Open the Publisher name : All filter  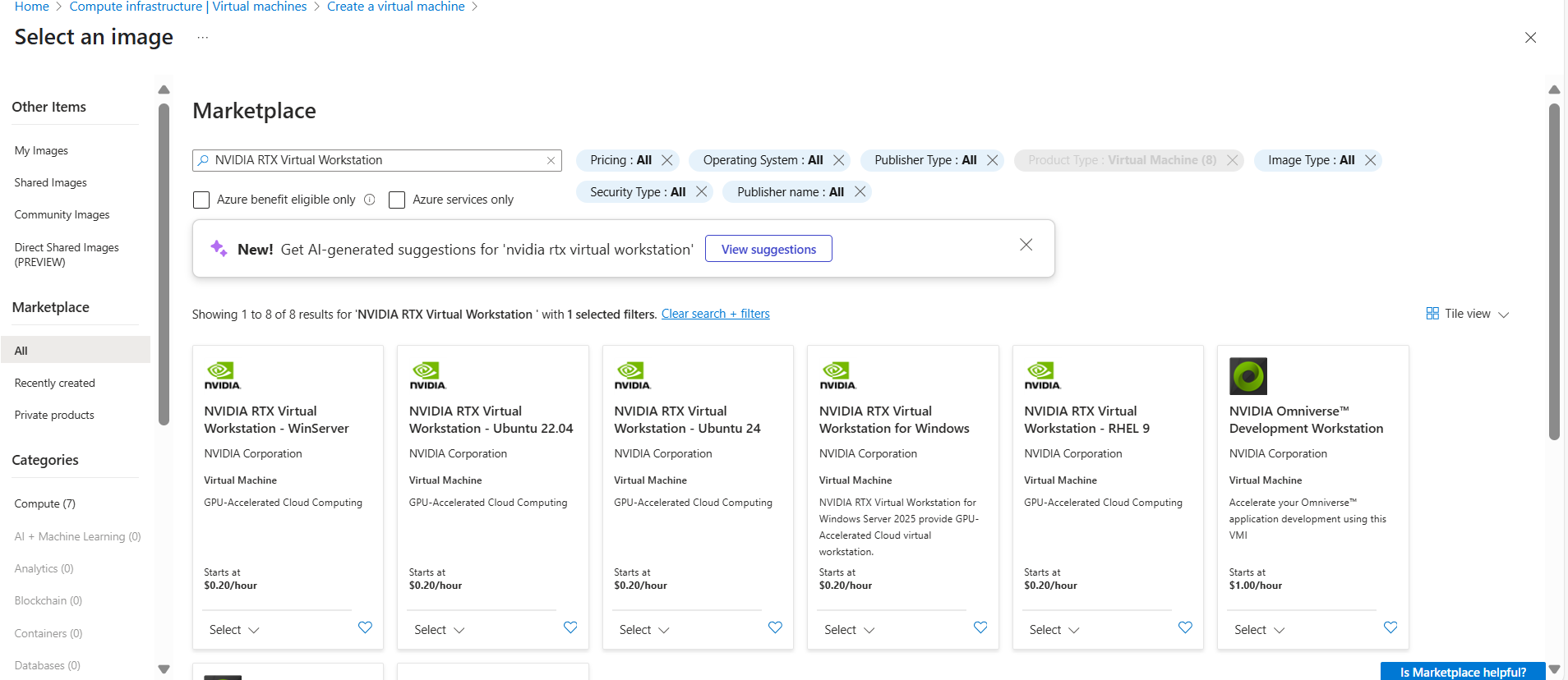(791, 191)
